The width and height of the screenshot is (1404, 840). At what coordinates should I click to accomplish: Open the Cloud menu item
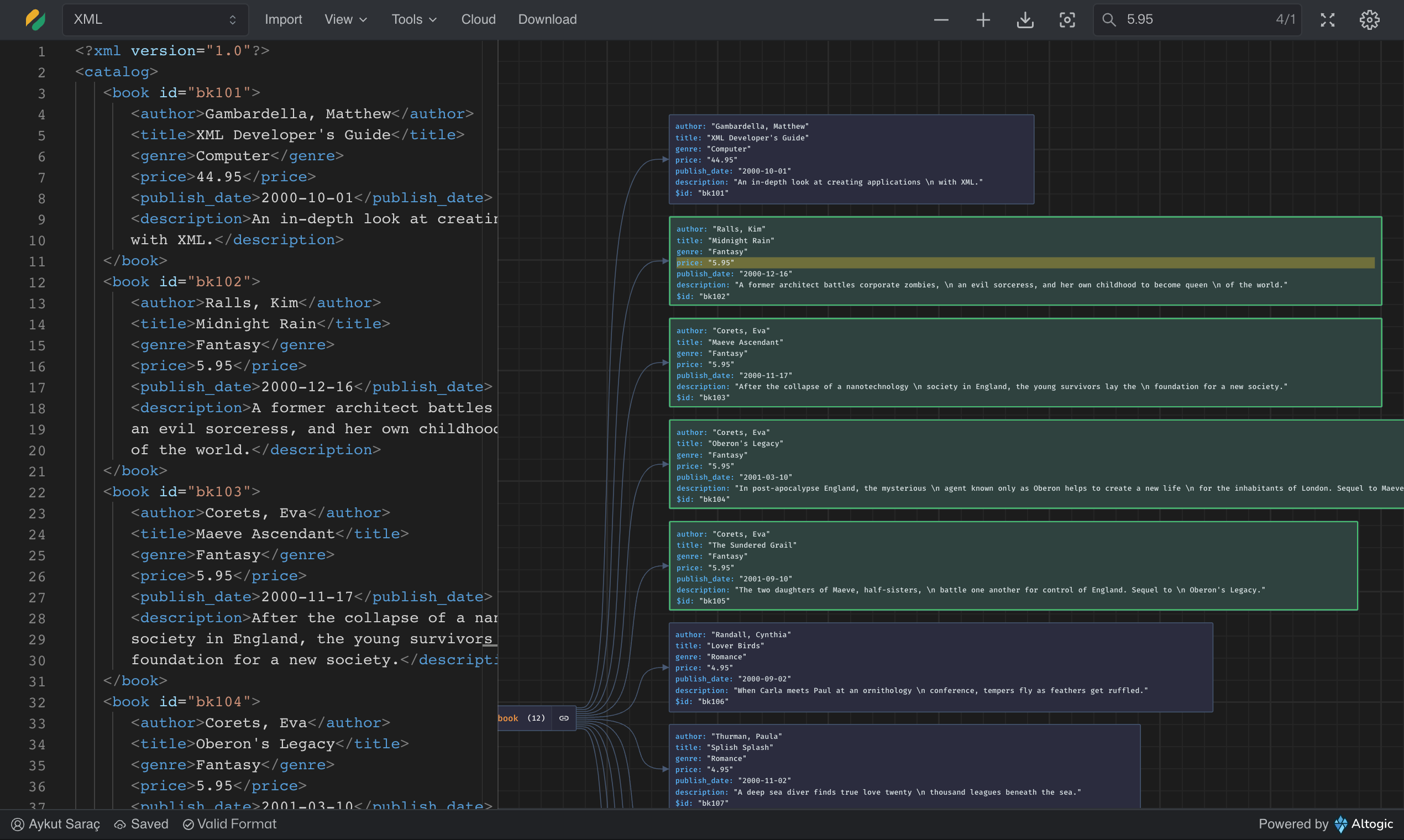coord(478,20)
